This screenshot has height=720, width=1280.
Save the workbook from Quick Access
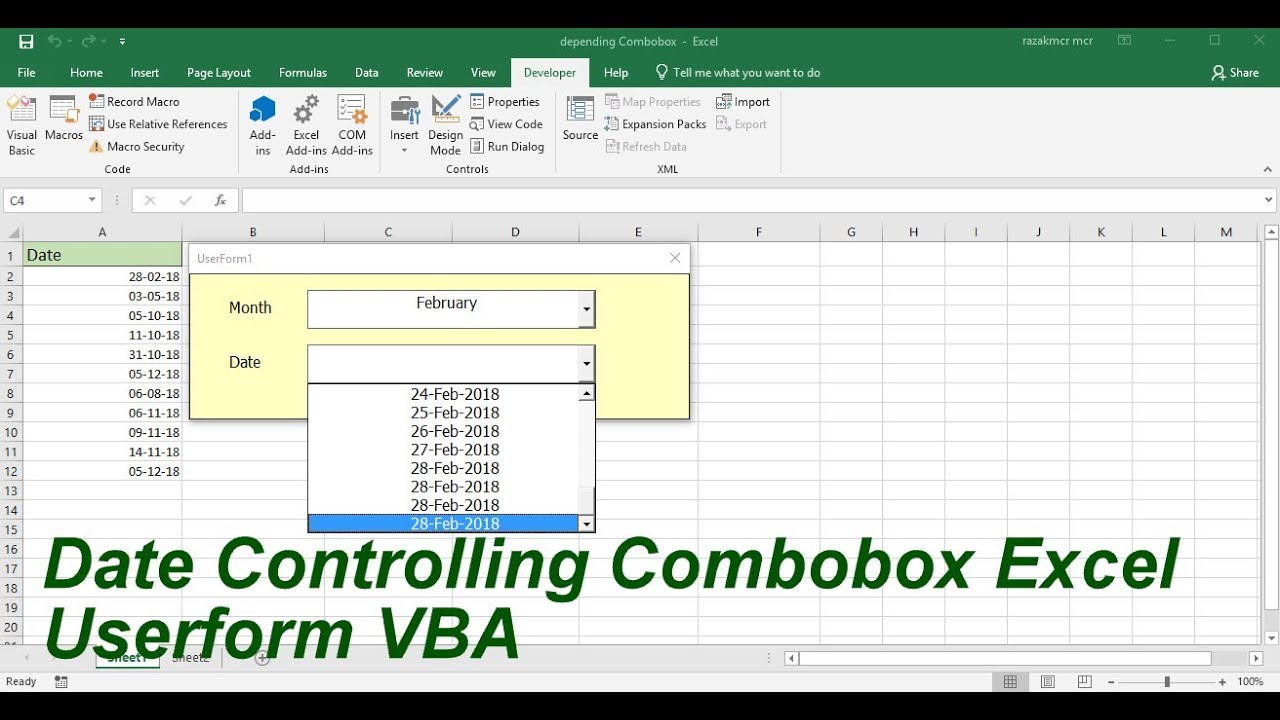(x=26, y=41)
